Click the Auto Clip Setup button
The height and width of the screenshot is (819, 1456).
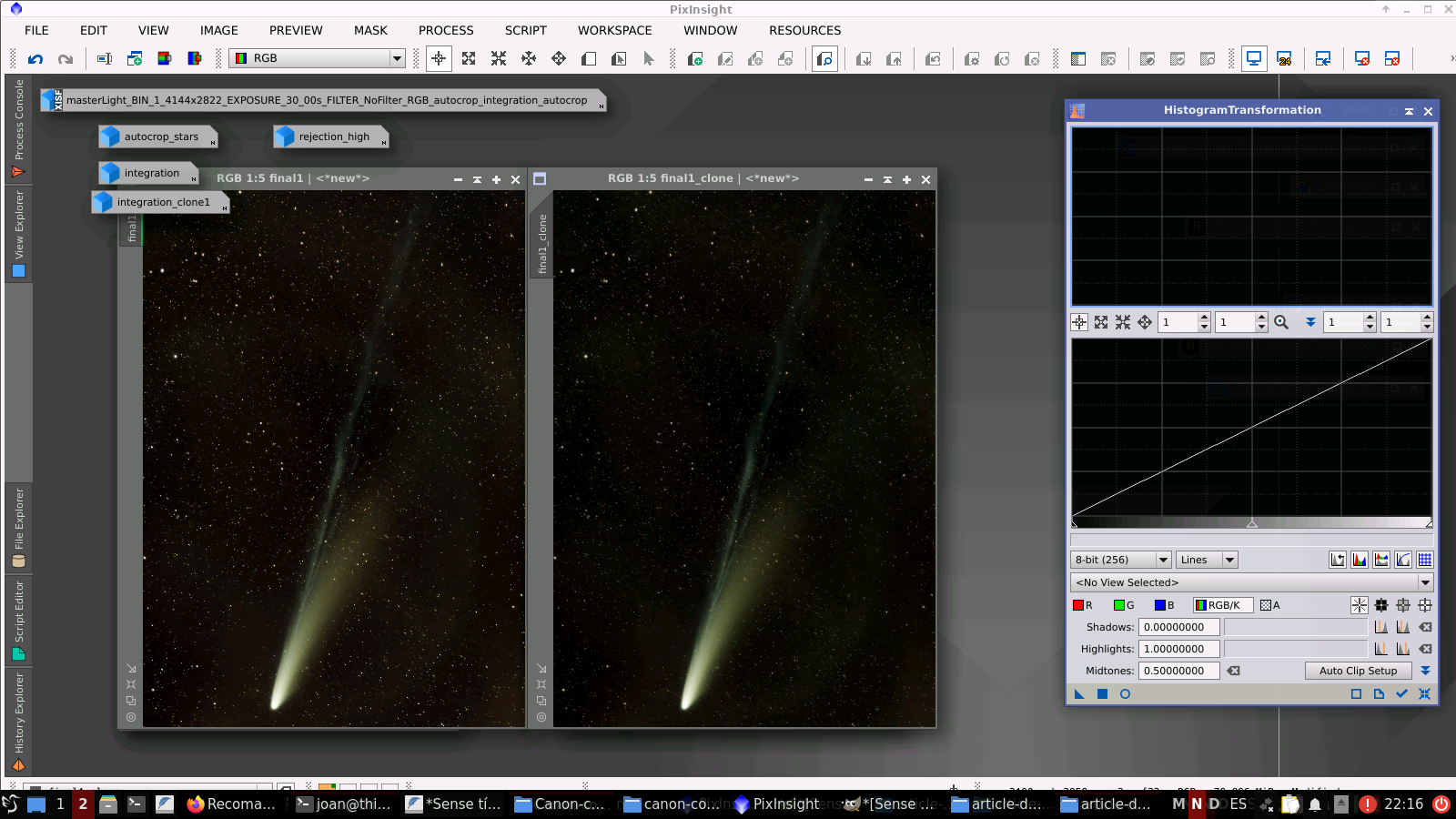point(1358,671)
